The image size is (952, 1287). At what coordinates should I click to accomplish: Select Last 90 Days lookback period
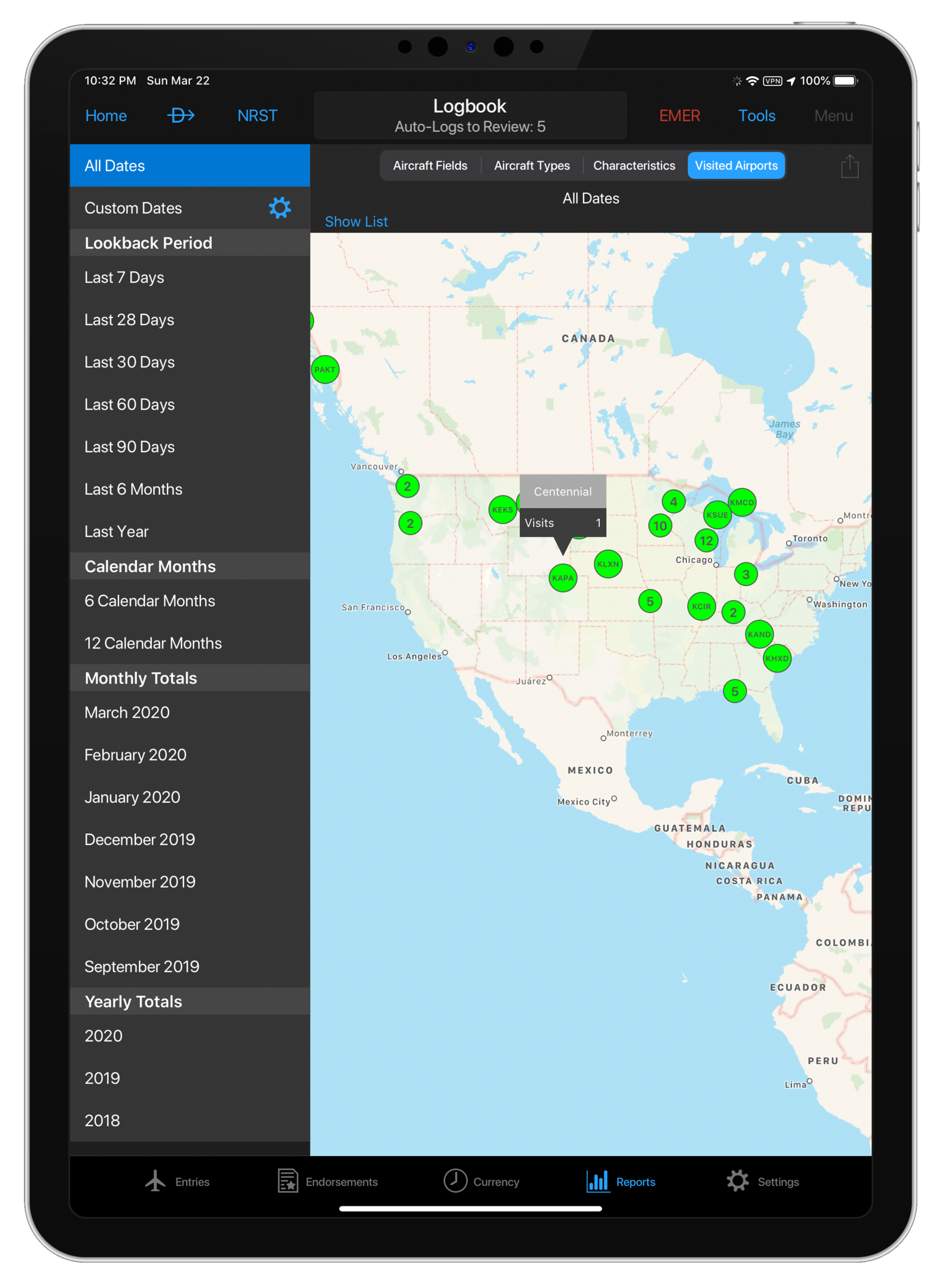[130, 447]
